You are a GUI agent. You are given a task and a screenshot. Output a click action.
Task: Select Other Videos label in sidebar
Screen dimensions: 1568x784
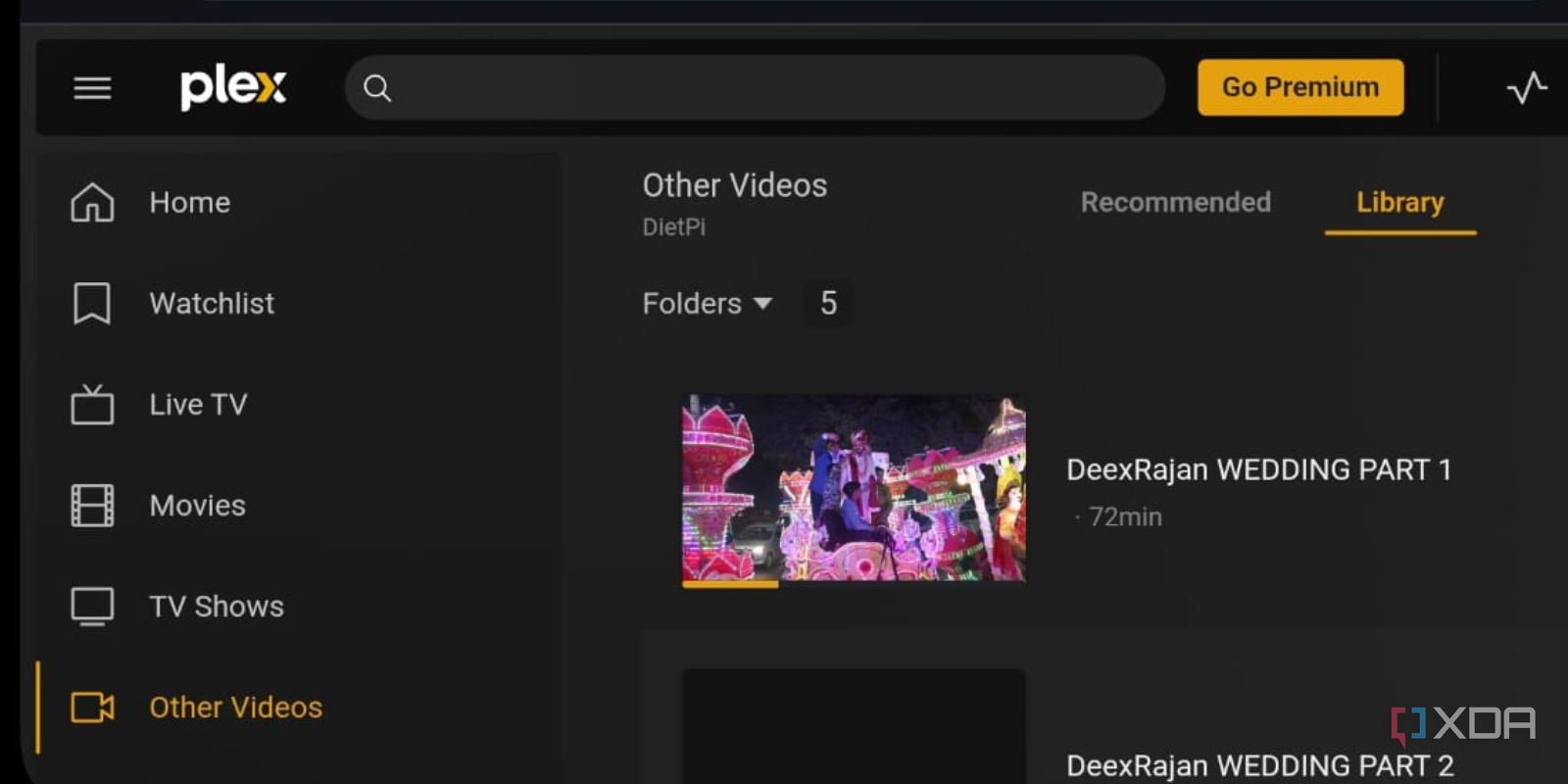click(x=236, y=708)
